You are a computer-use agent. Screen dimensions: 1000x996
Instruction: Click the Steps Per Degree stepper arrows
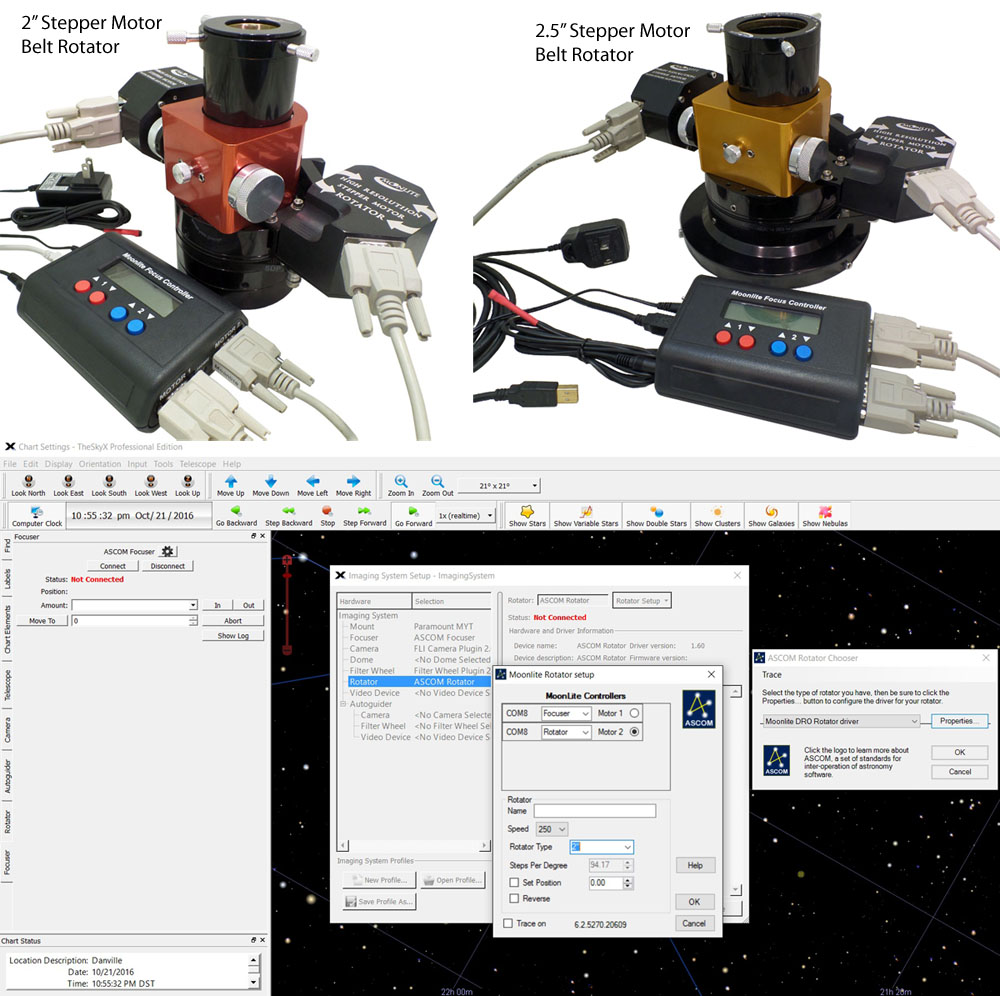pyautogui.click(x=628, y=865)
